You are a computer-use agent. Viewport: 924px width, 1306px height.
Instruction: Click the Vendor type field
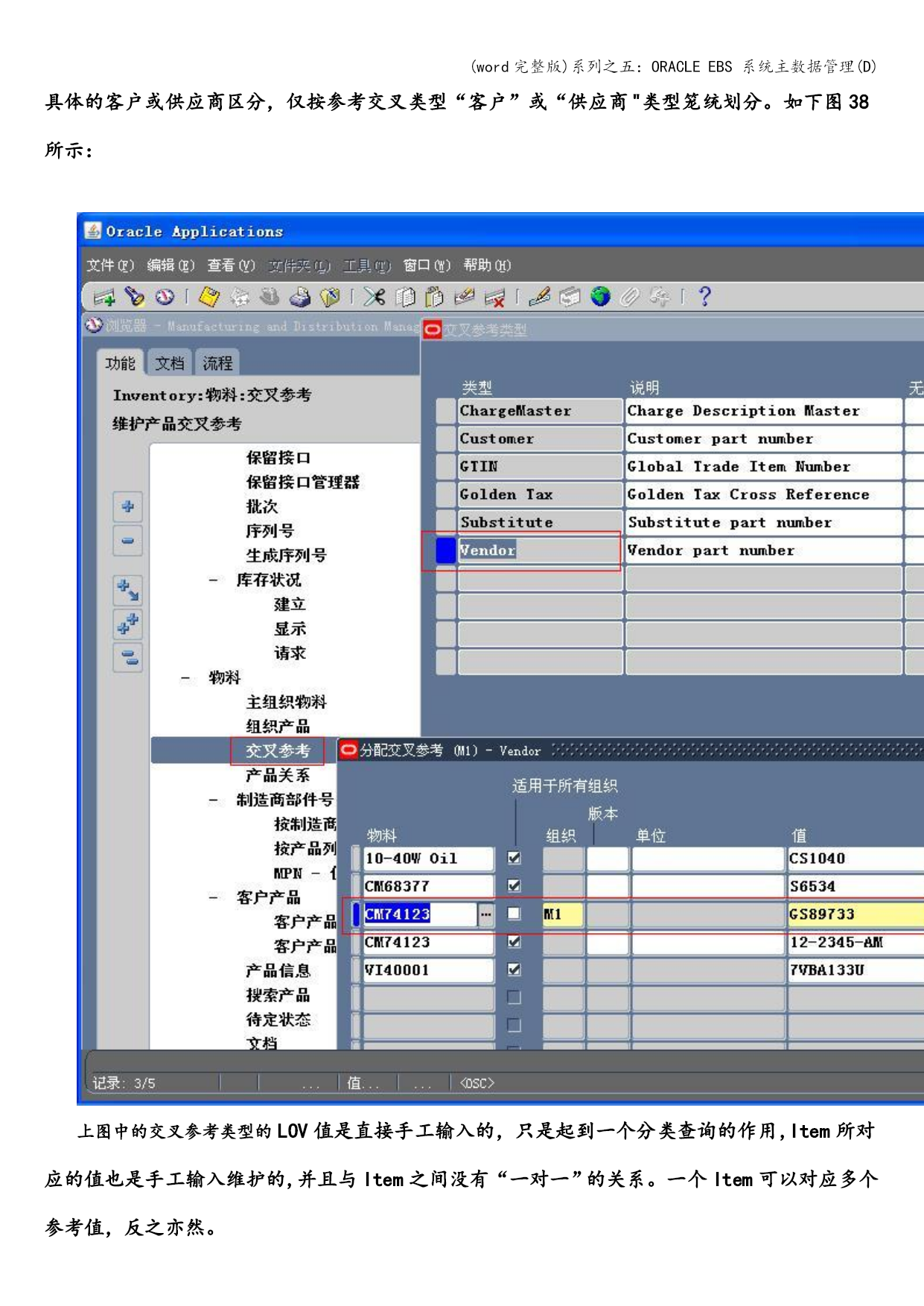click(x=540, y=550)
